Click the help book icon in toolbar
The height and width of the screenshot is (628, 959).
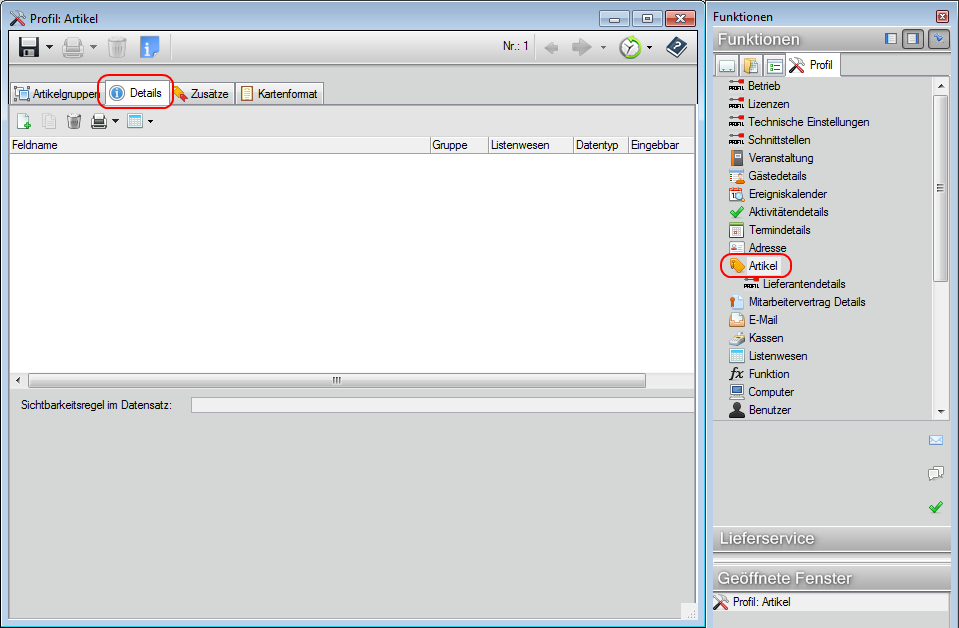click(x=677, y=47)
